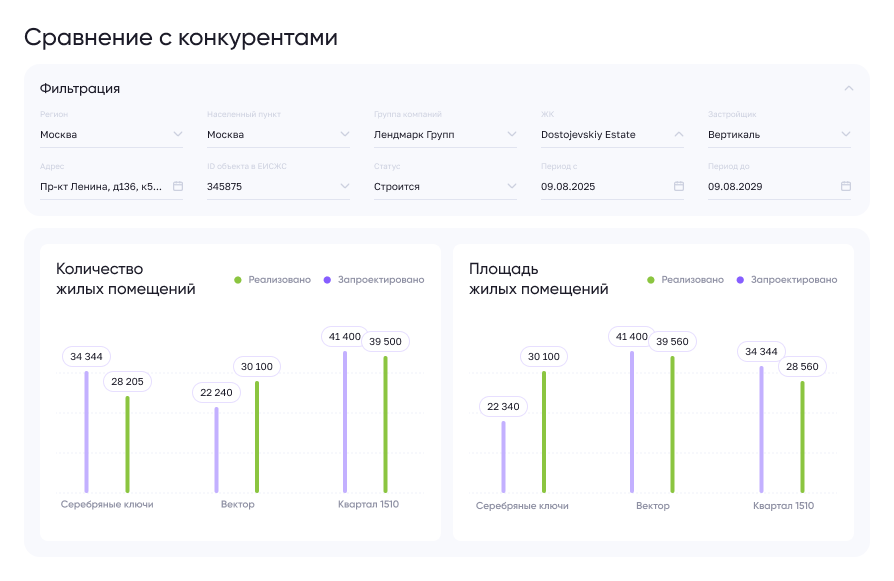Open calendar for Период до date
Screen dimensions: 894x581
846,186
